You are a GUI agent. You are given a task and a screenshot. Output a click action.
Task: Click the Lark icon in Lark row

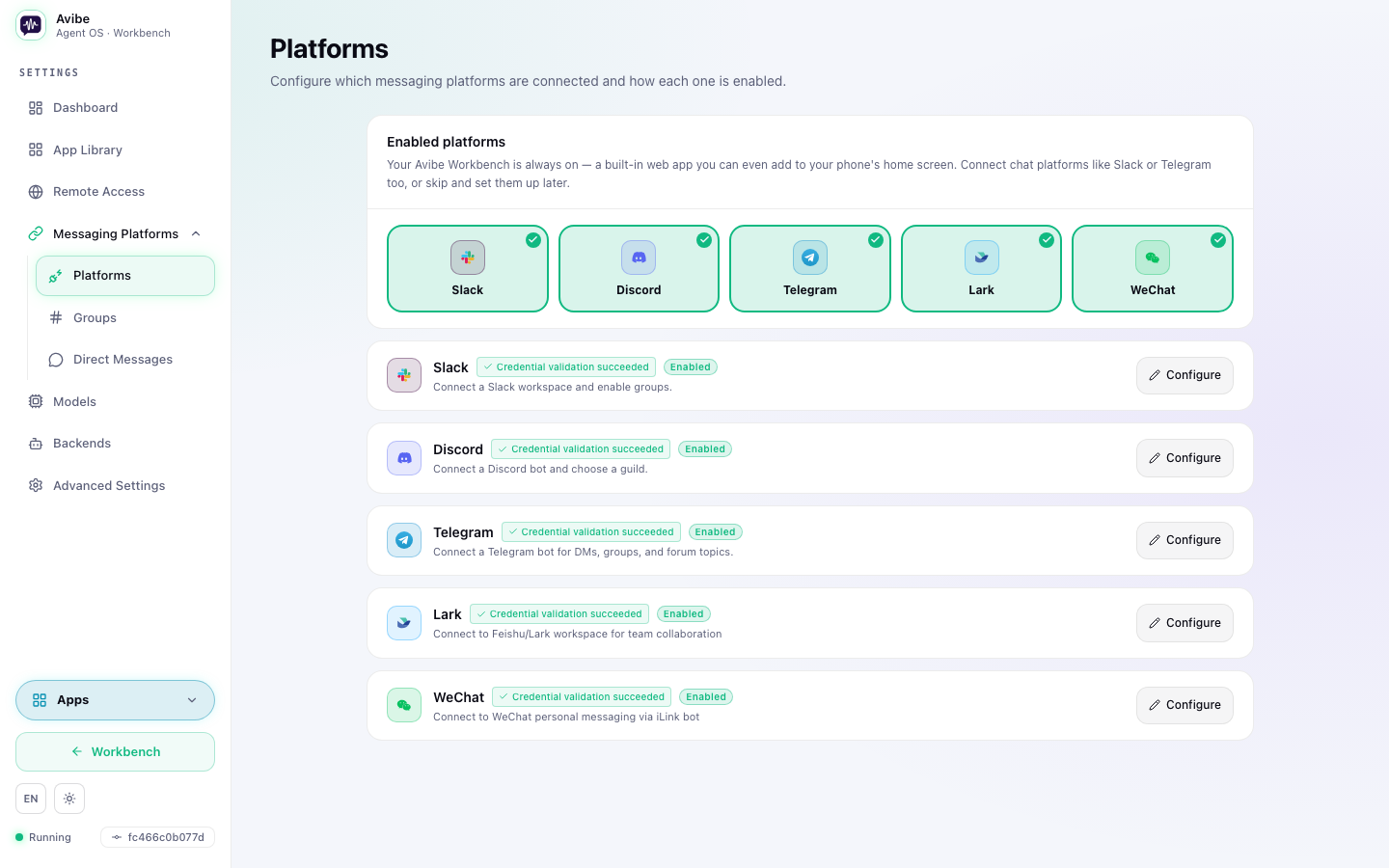tap(404, 623)
